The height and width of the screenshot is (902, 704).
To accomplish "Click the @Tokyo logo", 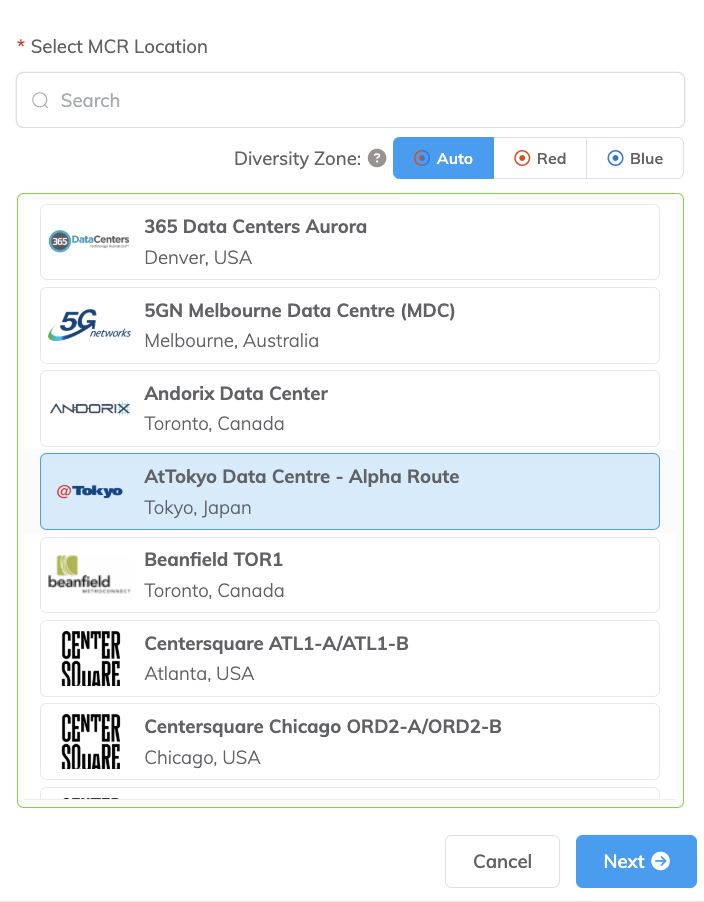I will click(89, 491).
